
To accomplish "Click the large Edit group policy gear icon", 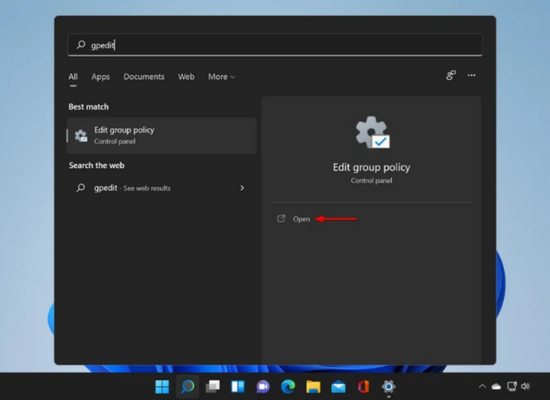I will point(372,133).
